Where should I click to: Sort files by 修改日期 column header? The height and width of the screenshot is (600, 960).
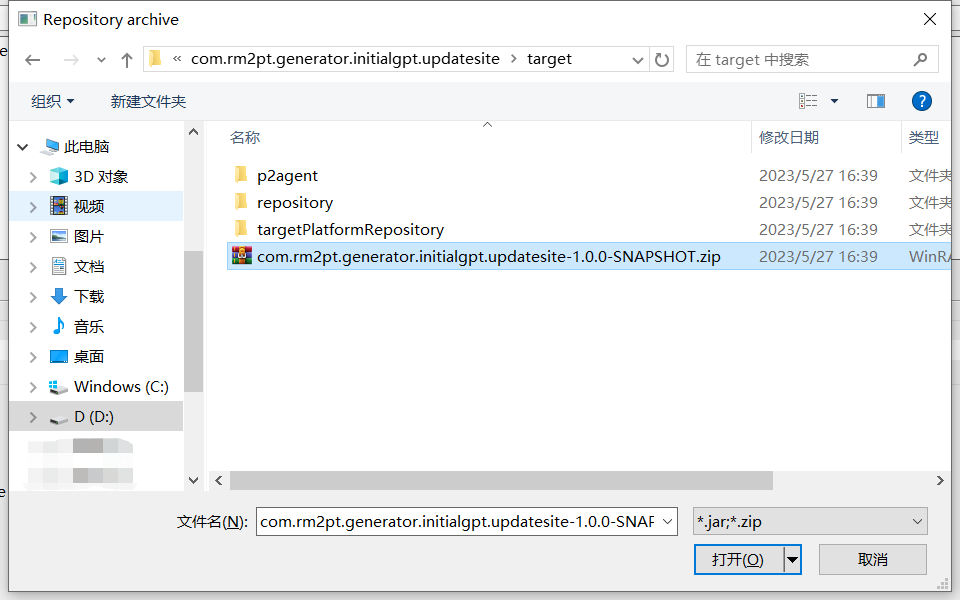click(788, 137)
